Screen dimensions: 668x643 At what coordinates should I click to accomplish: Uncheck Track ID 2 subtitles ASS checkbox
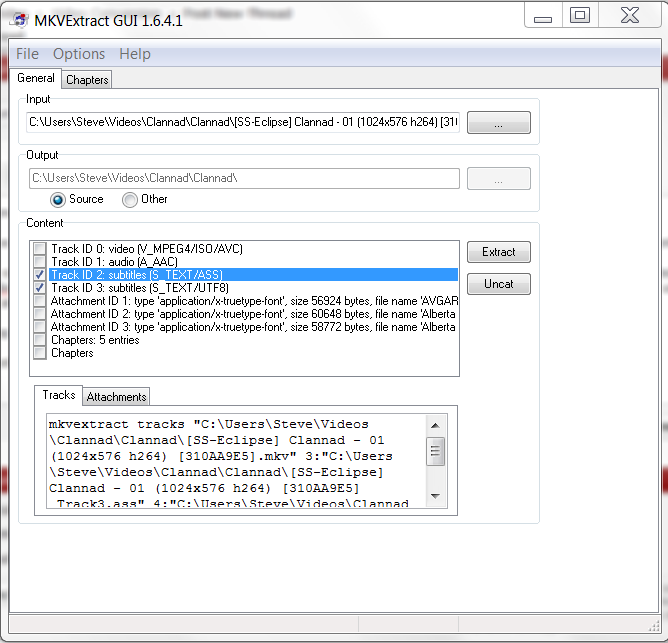[x=40, y=274]
